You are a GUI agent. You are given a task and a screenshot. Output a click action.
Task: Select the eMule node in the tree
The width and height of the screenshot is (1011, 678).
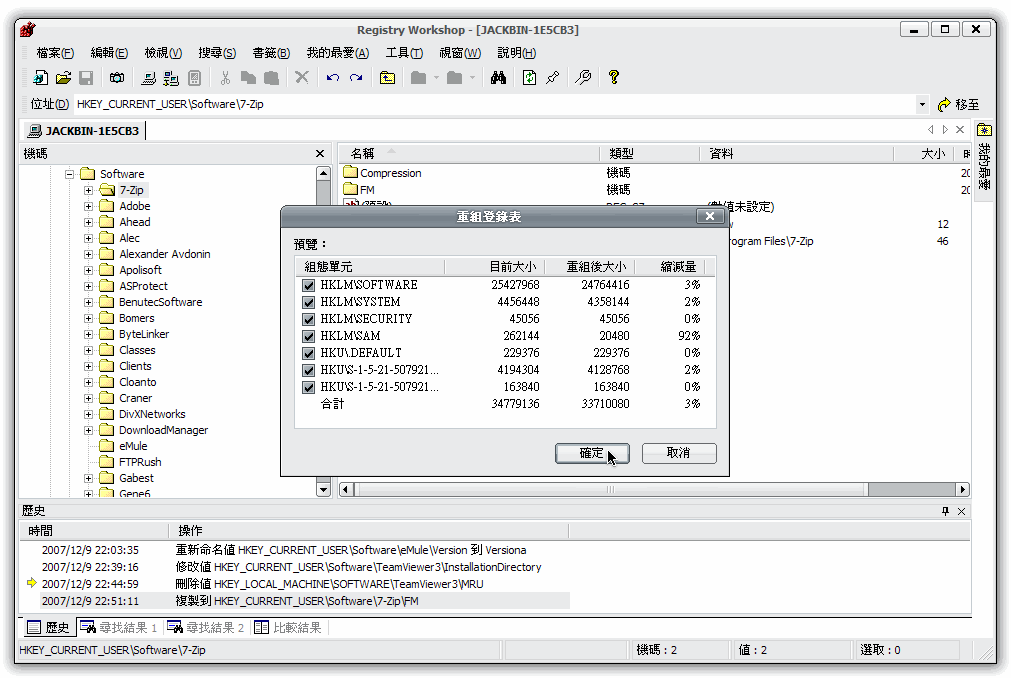134,446
